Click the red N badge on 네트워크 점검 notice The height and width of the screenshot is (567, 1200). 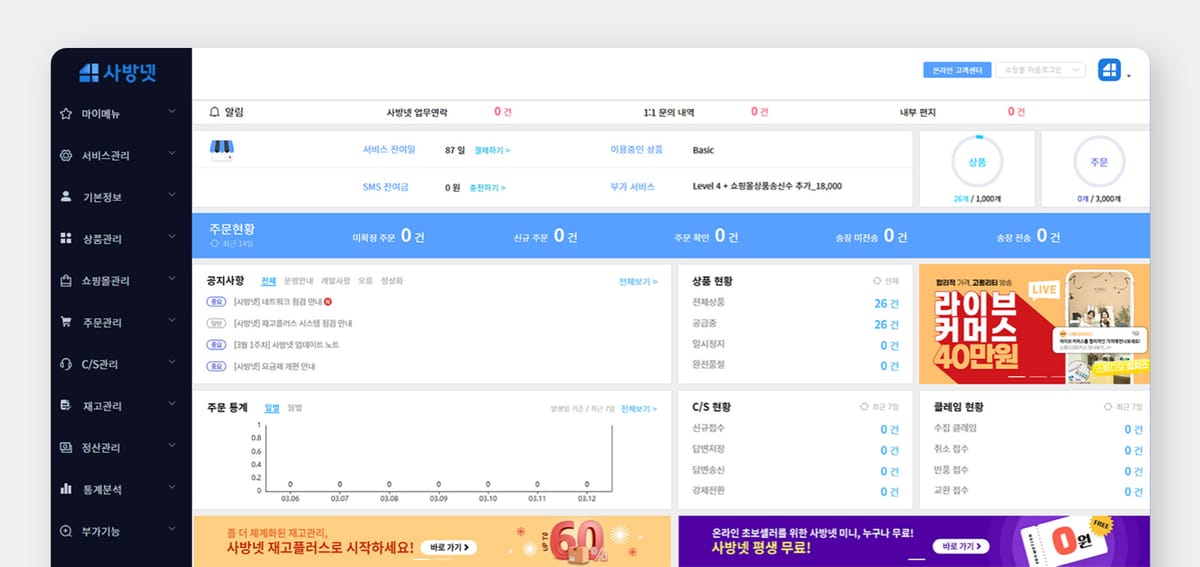[x=328, y=301]
